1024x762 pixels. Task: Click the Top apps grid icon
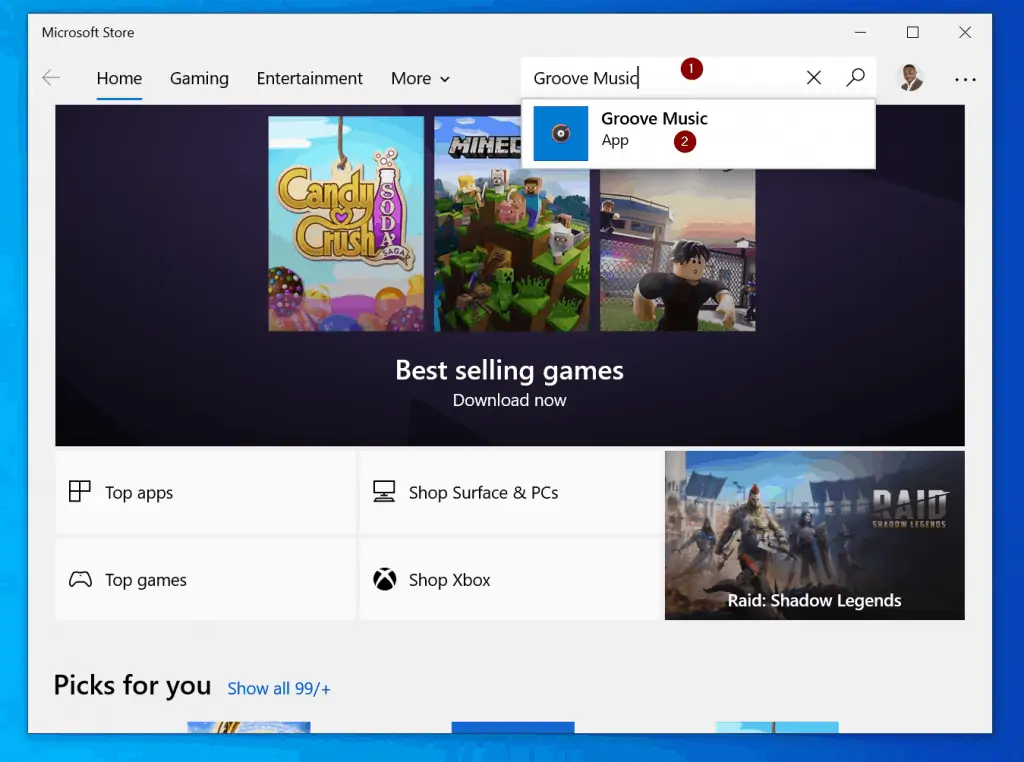(80, 491)
